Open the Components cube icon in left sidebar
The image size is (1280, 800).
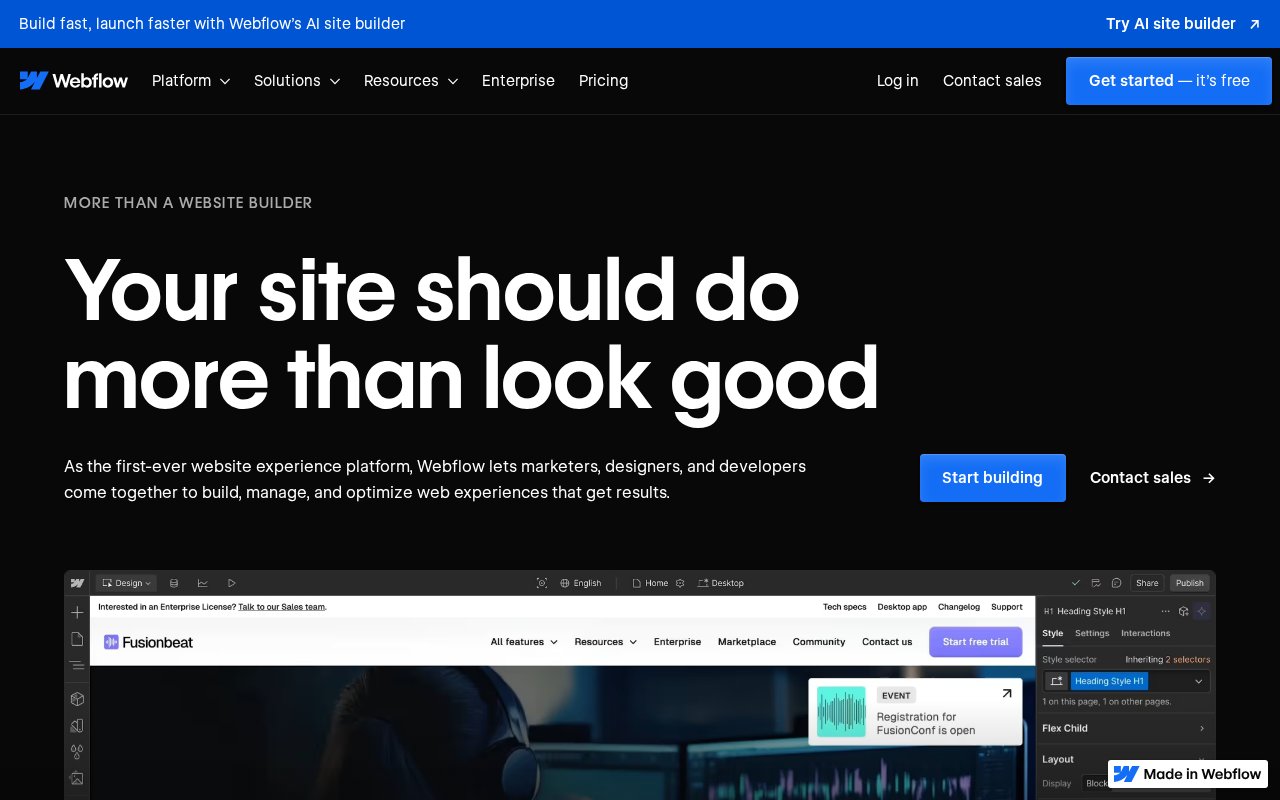point(77,699)
